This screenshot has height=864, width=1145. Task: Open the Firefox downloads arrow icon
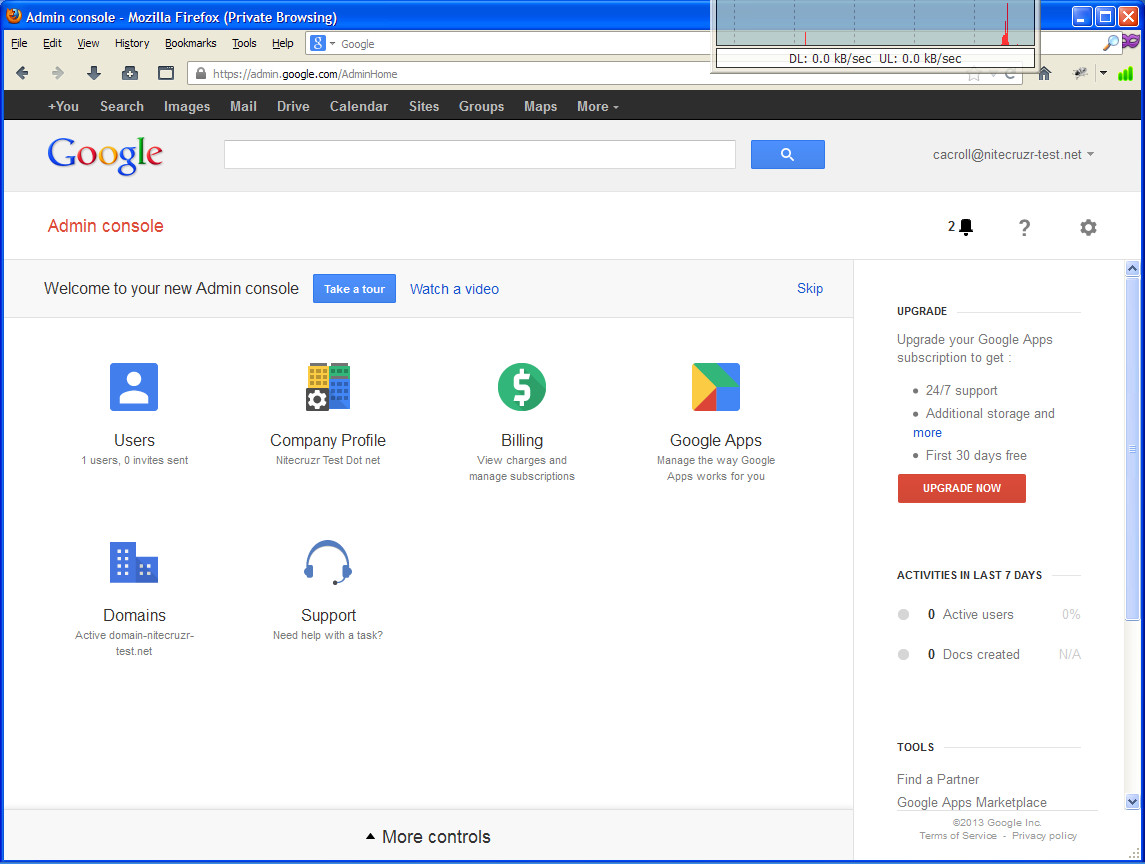(x=93, y=73)
